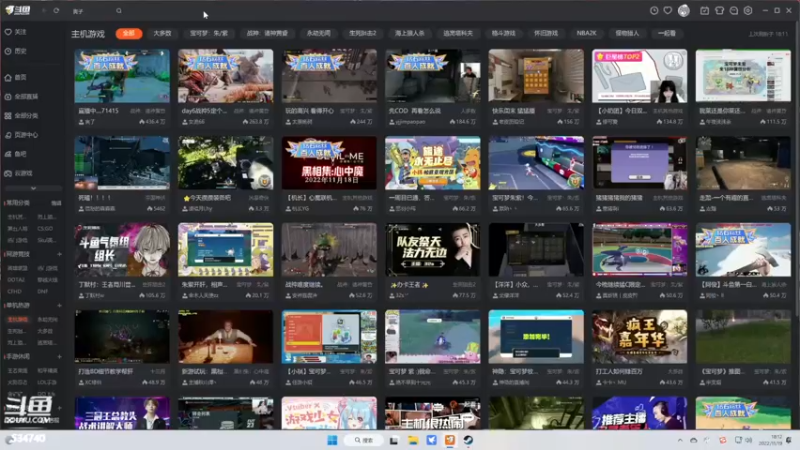Viewport: 800px width, 450px height.
Task: Open the 快乐周末 stream with 156万
Action: (536, 76)
